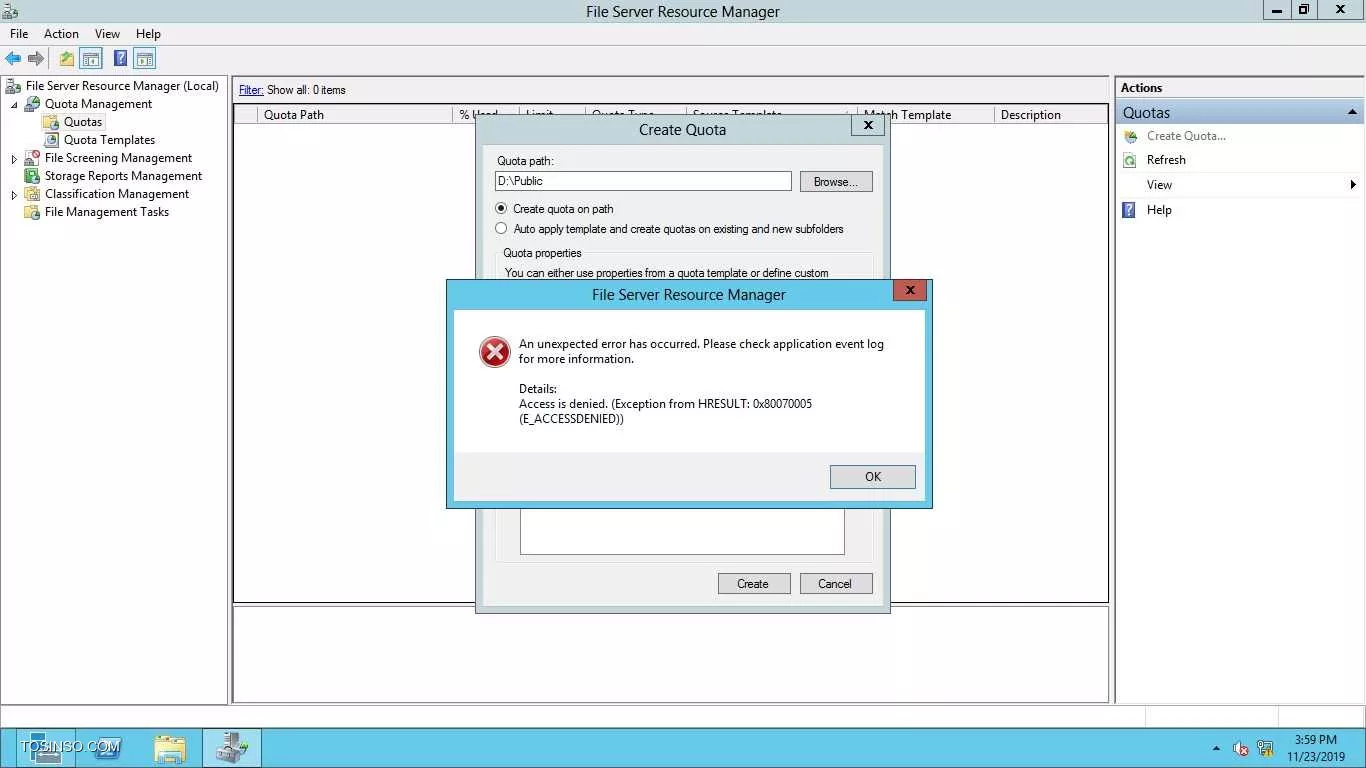Click the Refresh action icon in Actions pane
This screenshot has width=1366, height=768.
[1130, 160]
